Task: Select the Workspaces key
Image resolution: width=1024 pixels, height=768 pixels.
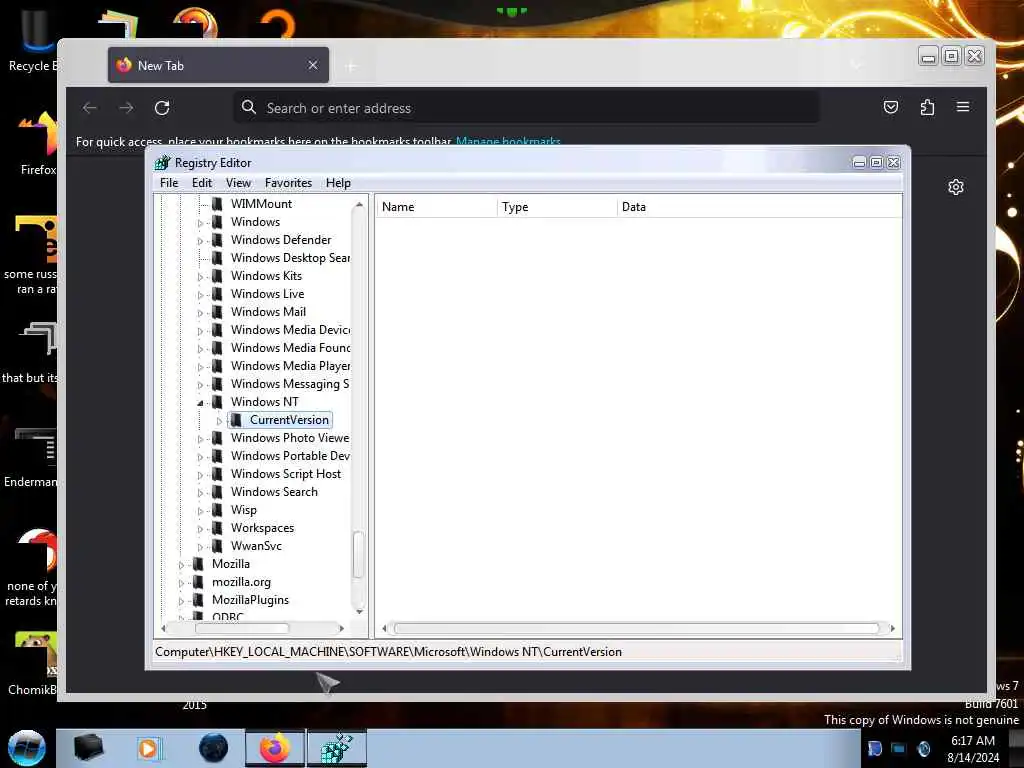Action: pyautogui.click(x=263, y=528)
